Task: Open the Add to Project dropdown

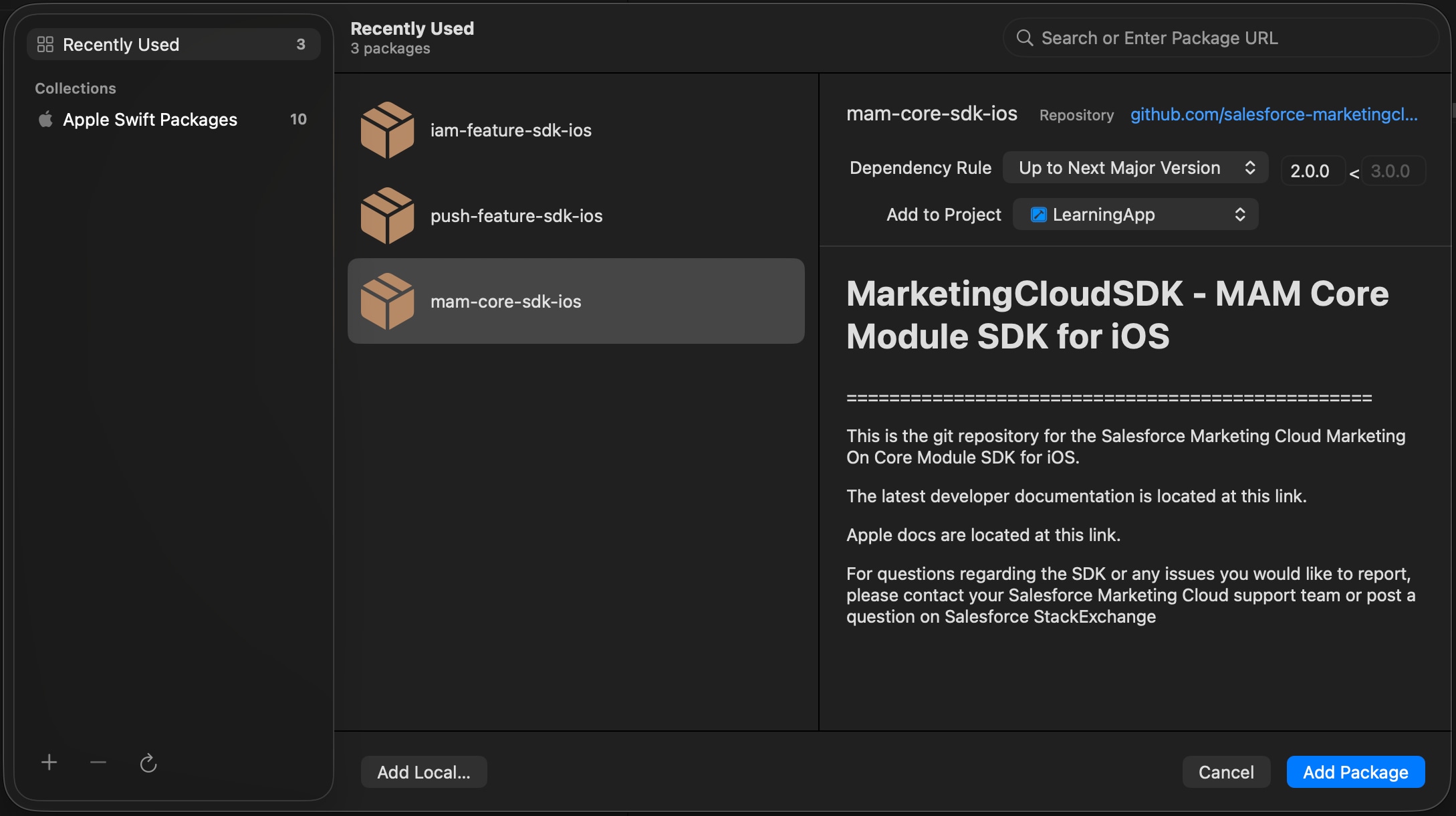Action: [1134, 214]
